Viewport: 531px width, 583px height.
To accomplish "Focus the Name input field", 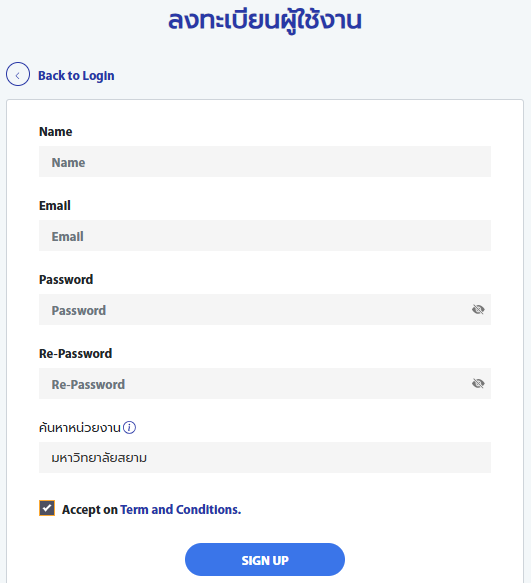I will coord(265,162).
